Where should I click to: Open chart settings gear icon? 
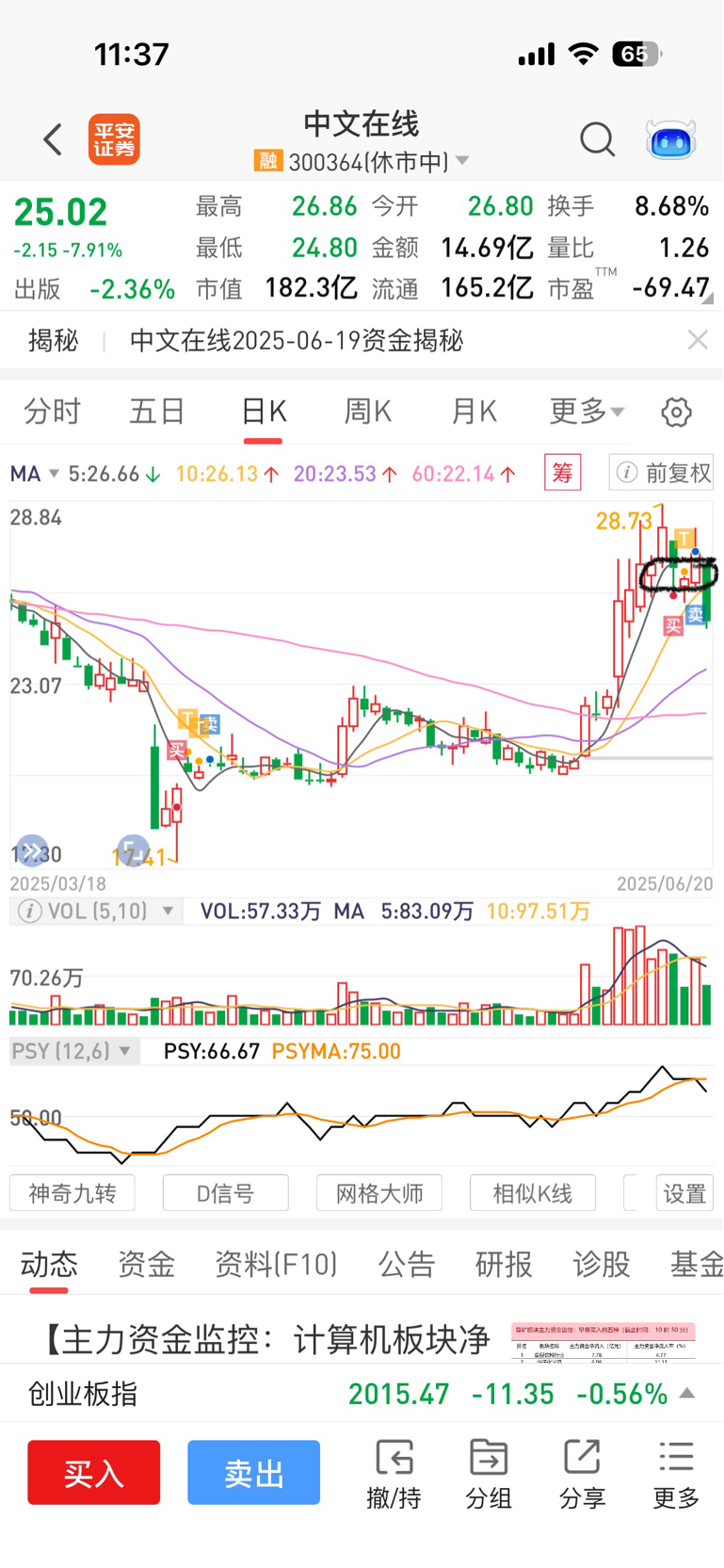tap(676, 412)
